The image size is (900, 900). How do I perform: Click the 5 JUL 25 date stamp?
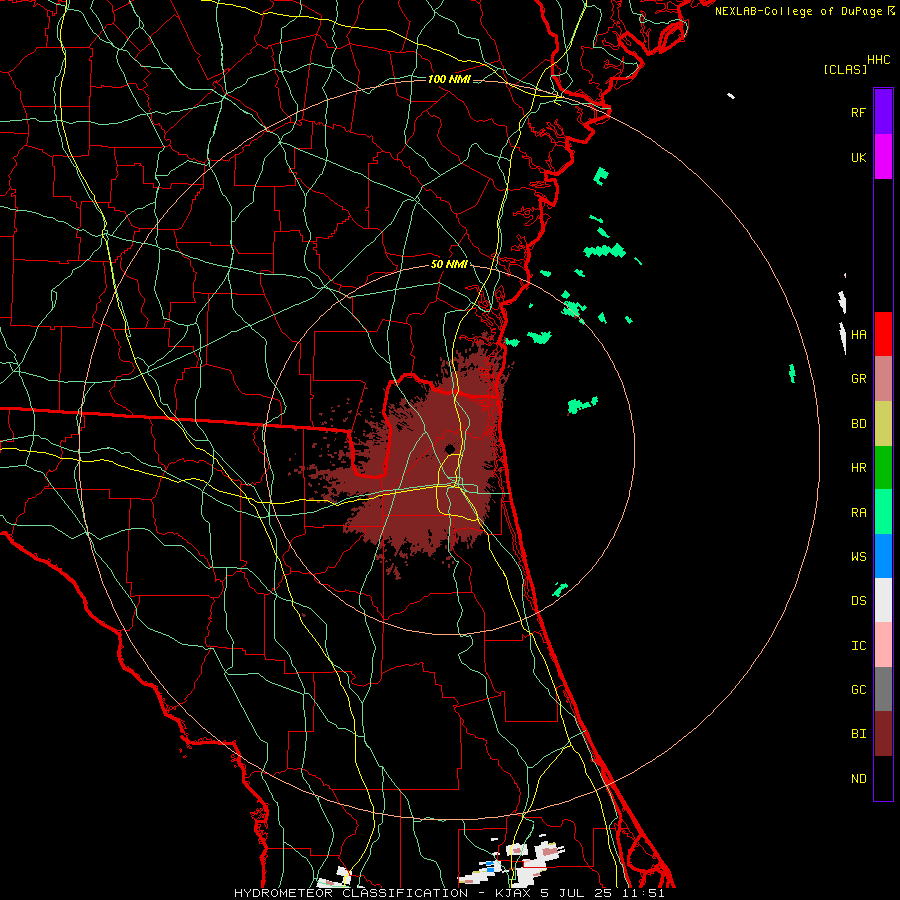click(577, 893)
